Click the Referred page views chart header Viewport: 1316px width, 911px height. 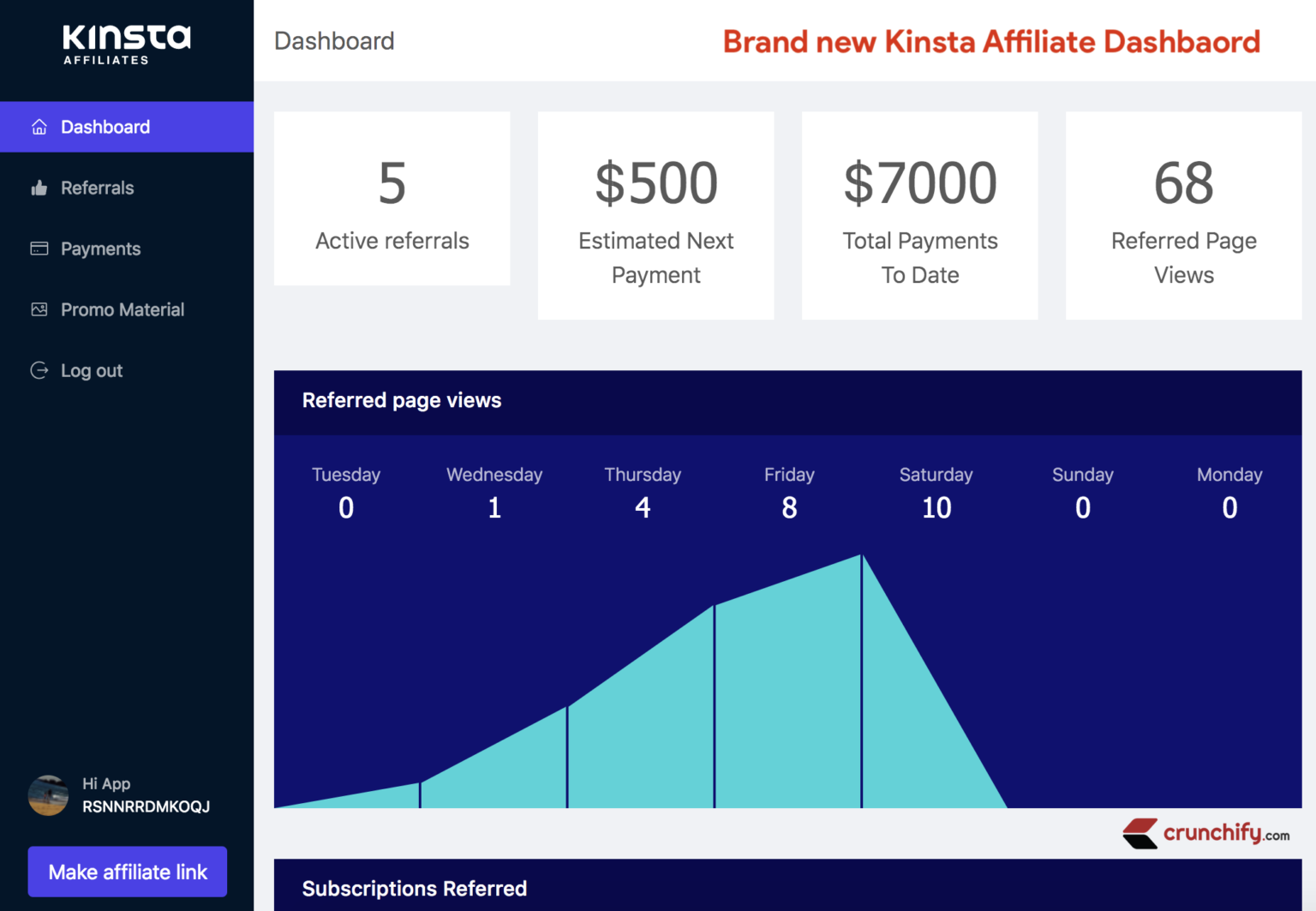click(401, 400)
